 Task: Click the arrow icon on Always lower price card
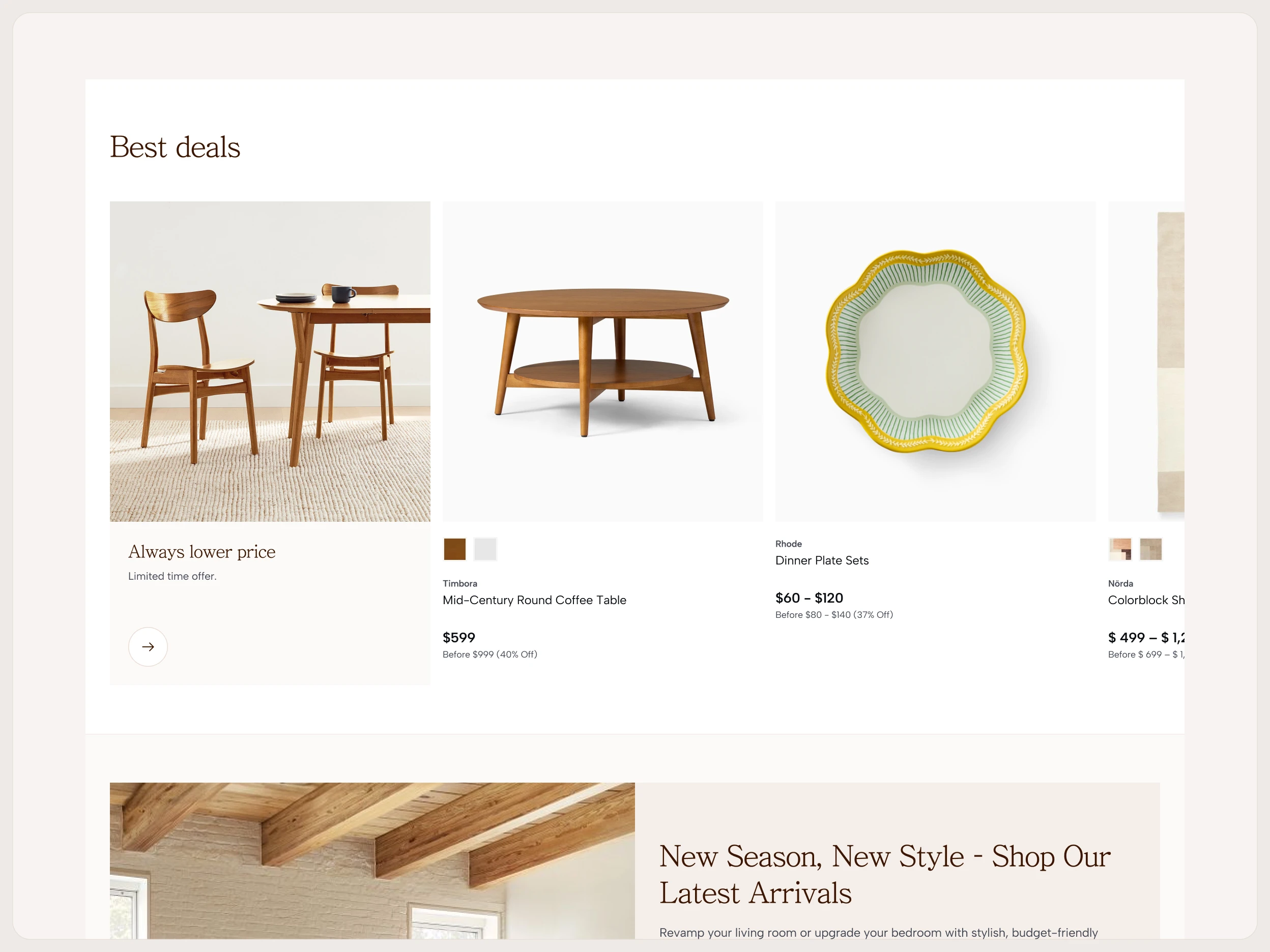[148, 647]
